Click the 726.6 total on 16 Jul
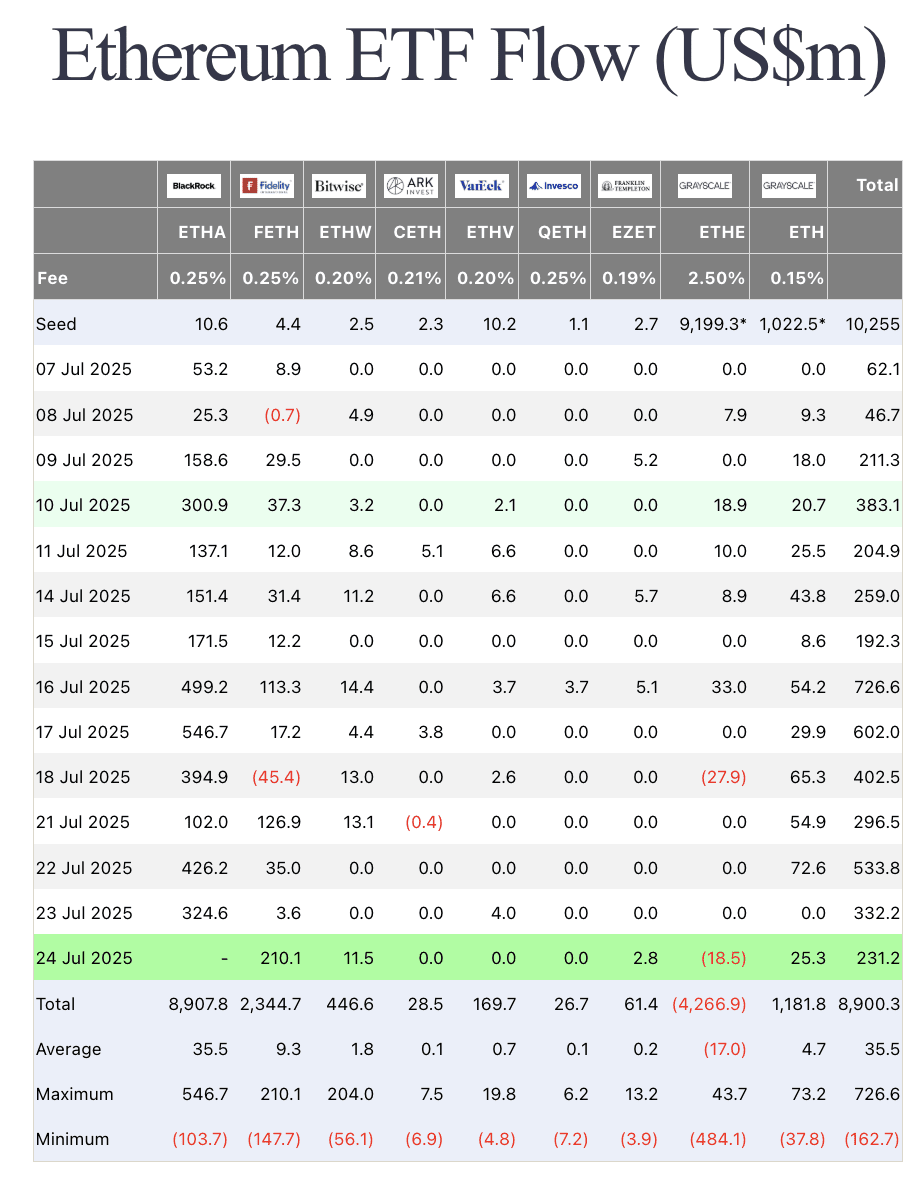Screen dimensions: 922x1180 (x=877, y=688)
